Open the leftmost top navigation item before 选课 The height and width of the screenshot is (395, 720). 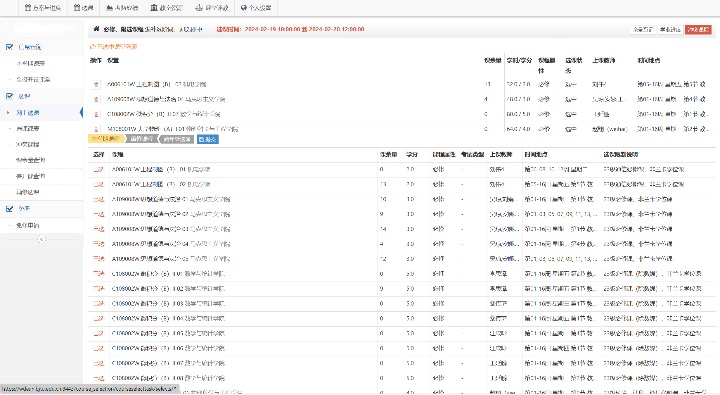(x=43, y=8)
